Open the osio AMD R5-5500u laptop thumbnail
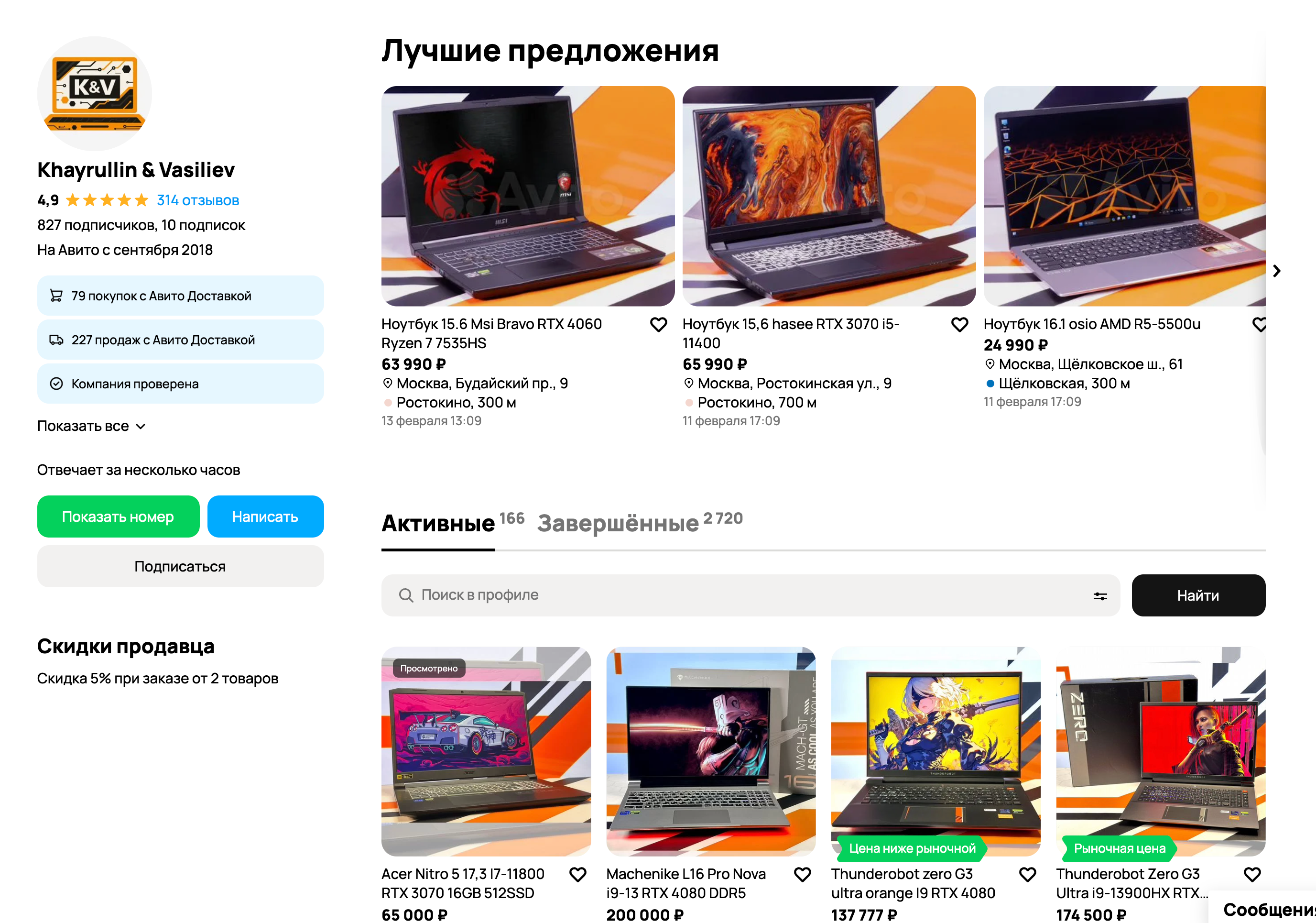 click(1124, 196)
